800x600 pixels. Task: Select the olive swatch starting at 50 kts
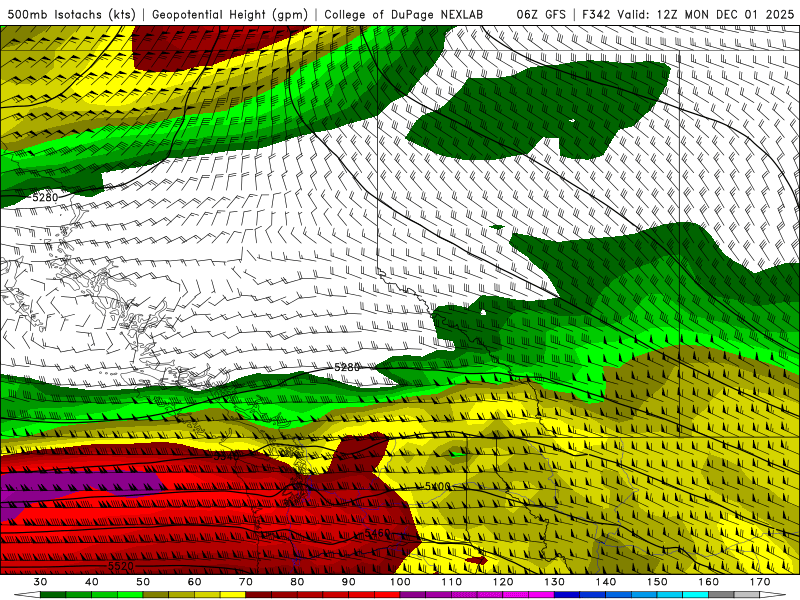pyautogui.click(x=156, y=595)
